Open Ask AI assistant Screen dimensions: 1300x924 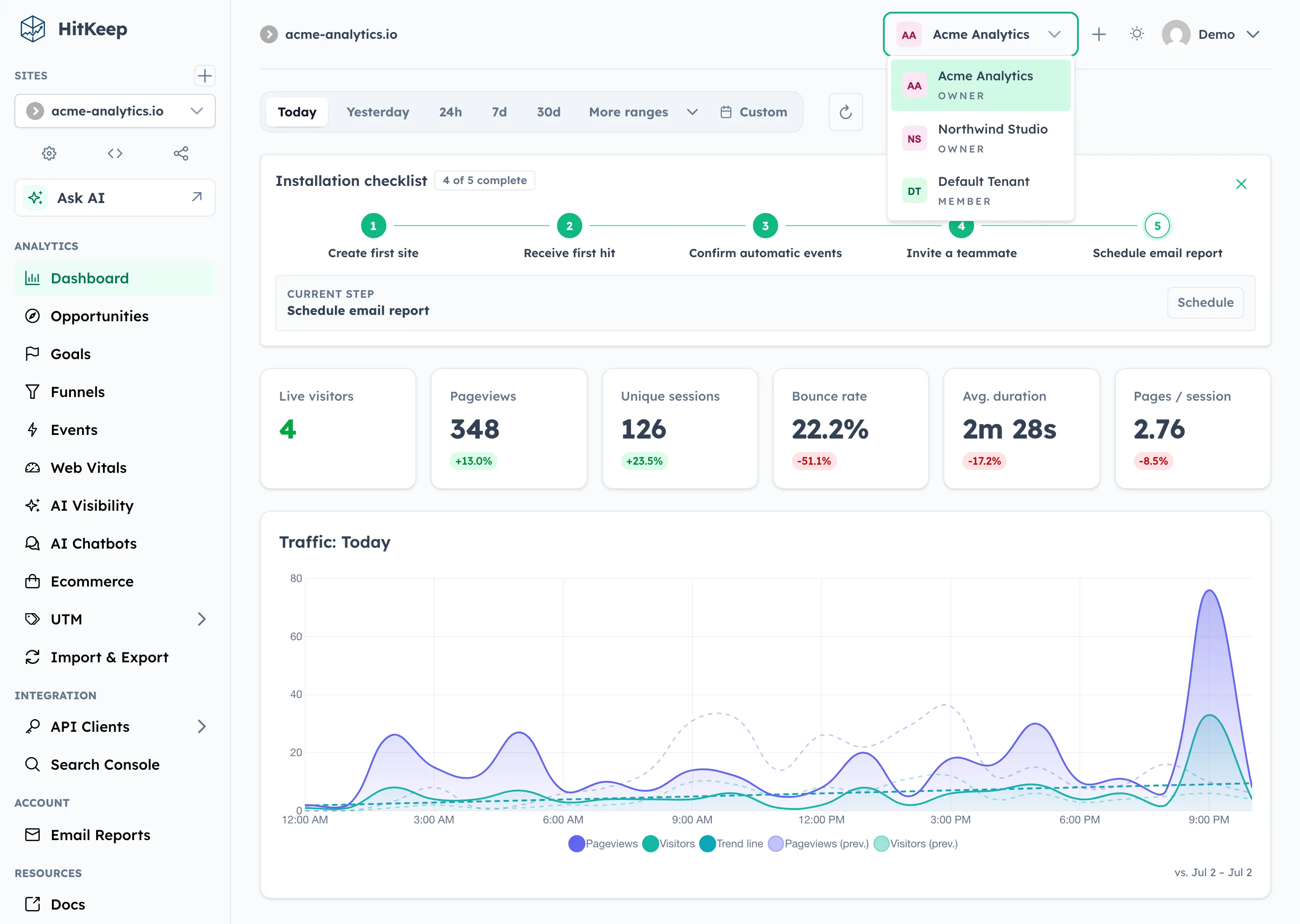115,198
